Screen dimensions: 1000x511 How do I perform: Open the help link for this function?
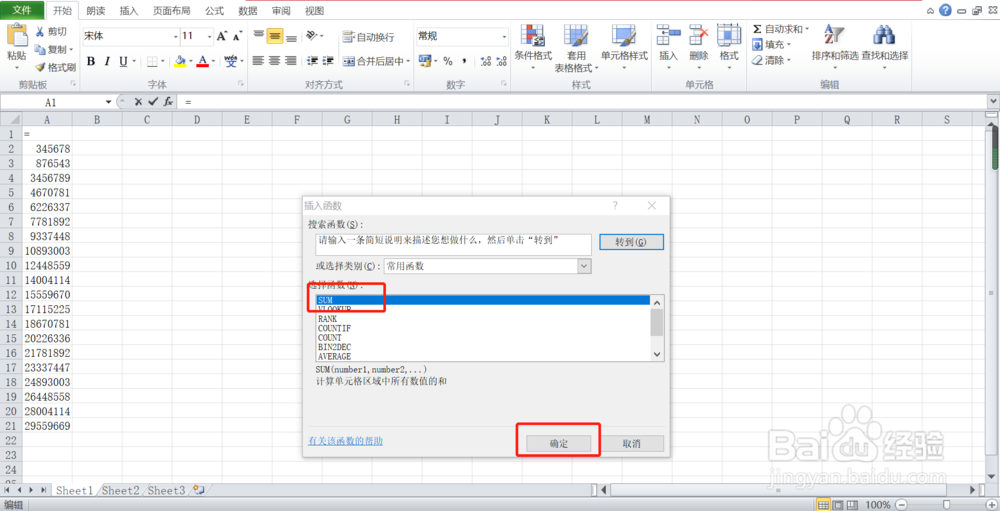[345, 441]
